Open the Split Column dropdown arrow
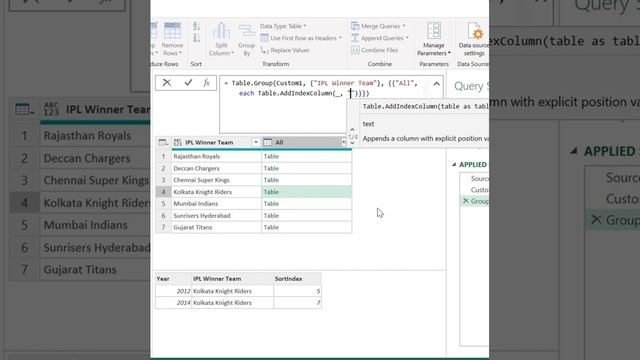Screen dimensions: 640x360 click(x=233, y=53)
